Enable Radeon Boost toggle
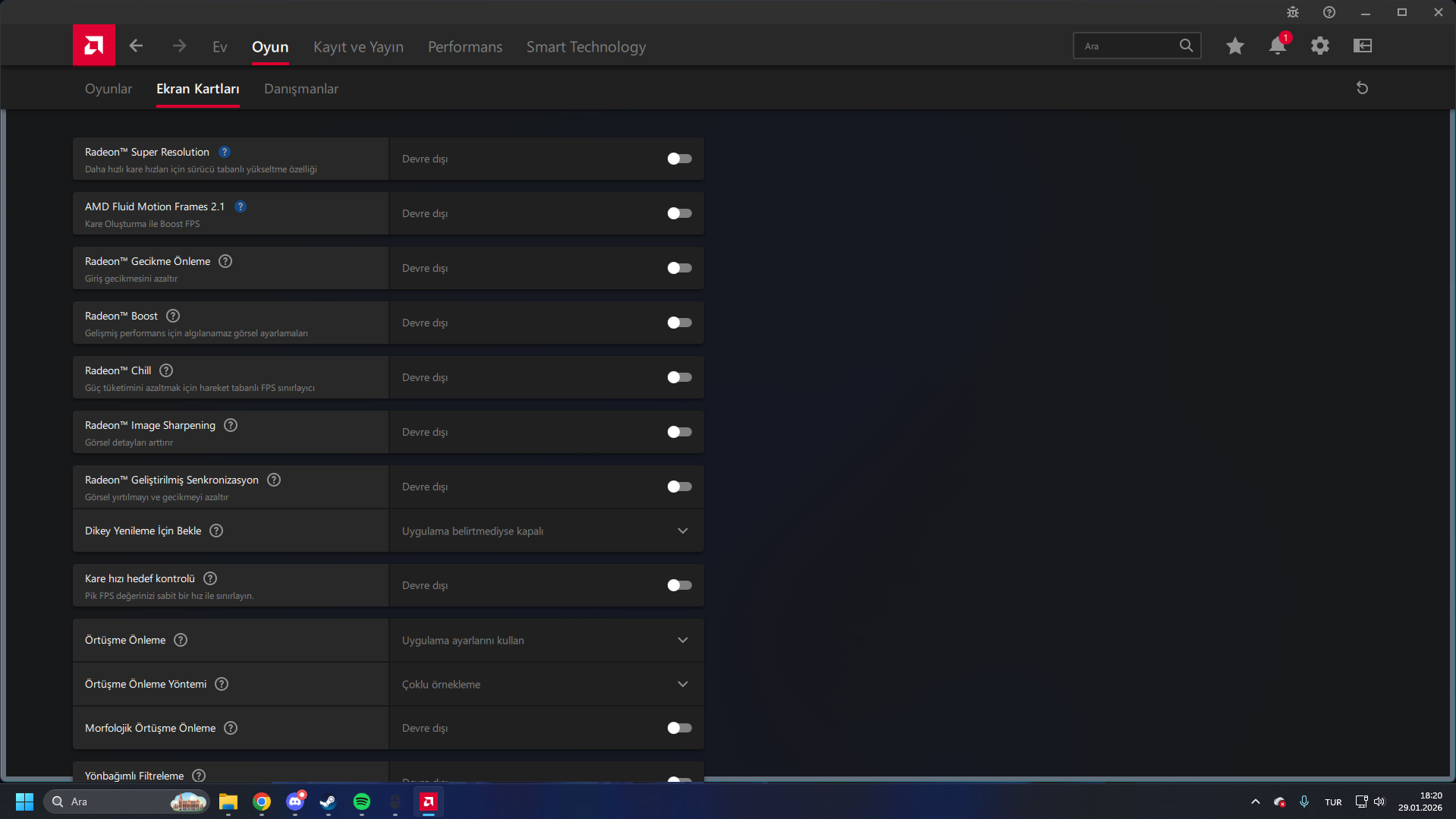 pyautogui.click(x=679, y=323)
